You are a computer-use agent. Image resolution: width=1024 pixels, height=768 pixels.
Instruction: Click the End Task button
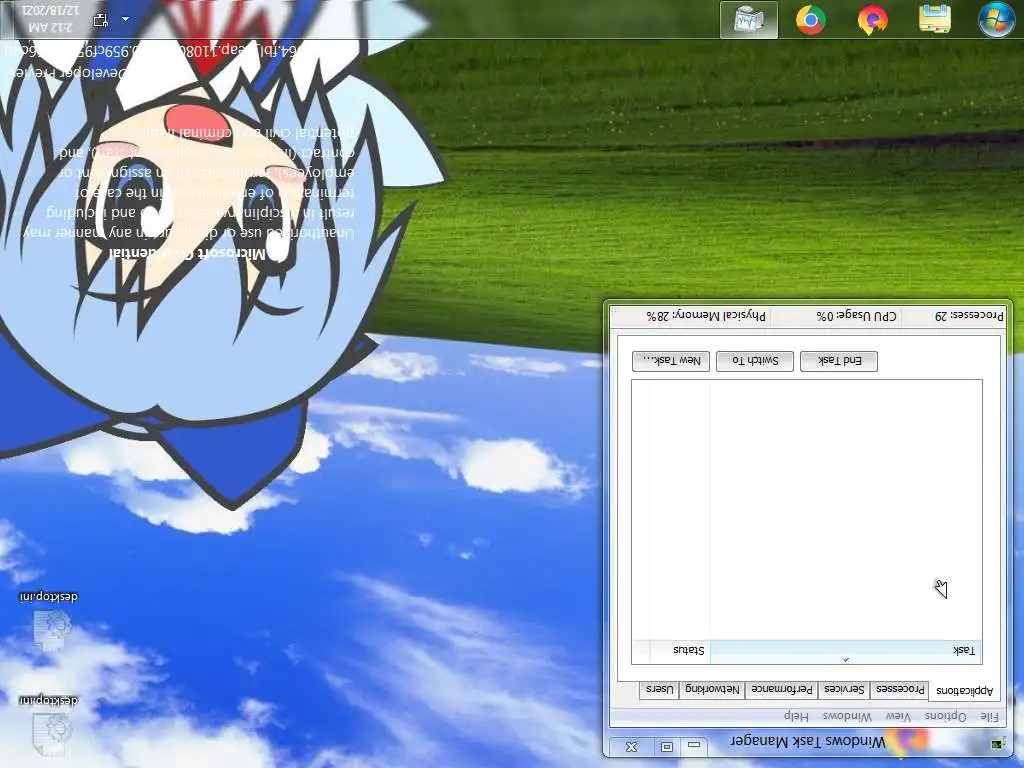[x=839, y=360]
